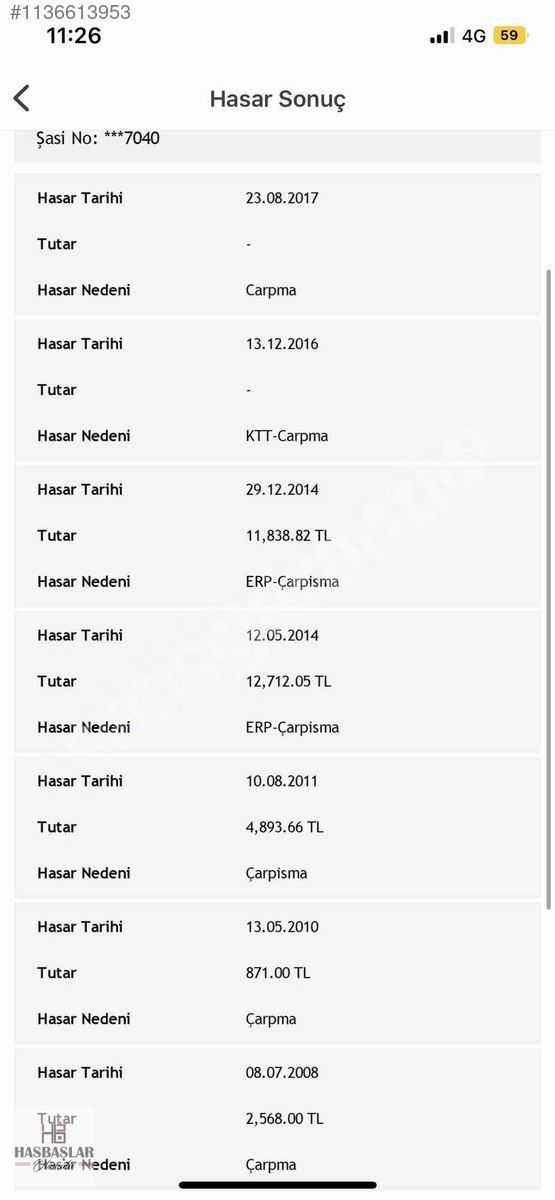Select the 10.08.2011 damage record
The width and height of the screenshot is (555, 1200).
click(x=277, y=828)
